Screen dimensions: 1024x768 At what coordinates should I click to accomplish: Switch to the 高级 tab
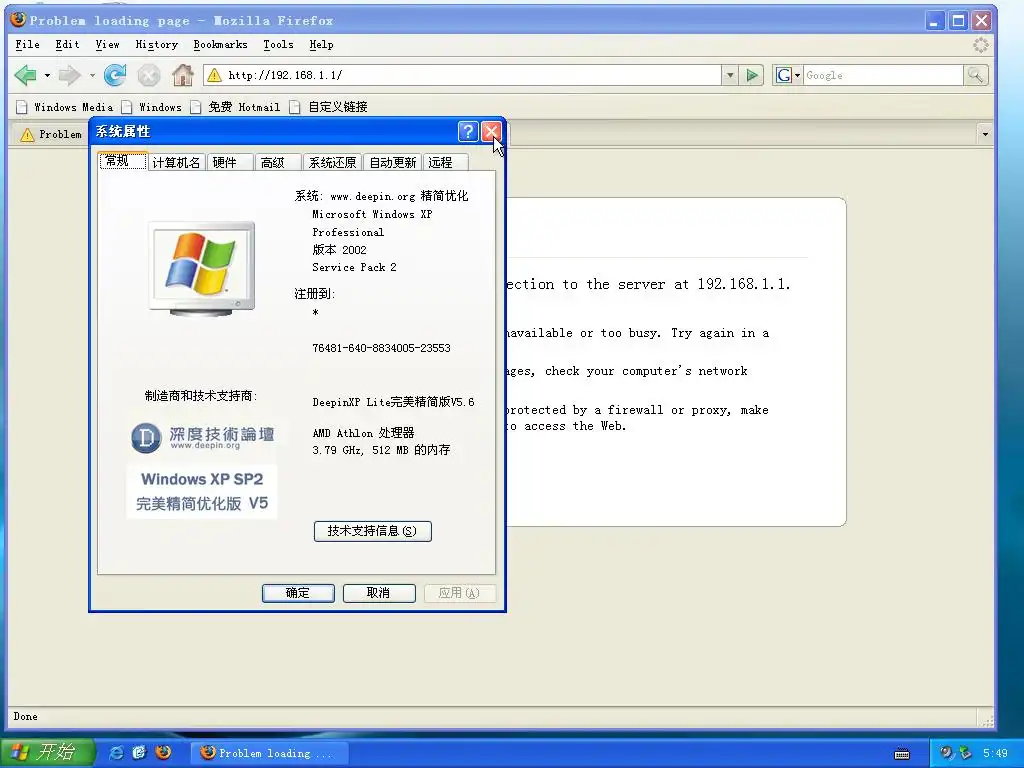tap(278, 163)
